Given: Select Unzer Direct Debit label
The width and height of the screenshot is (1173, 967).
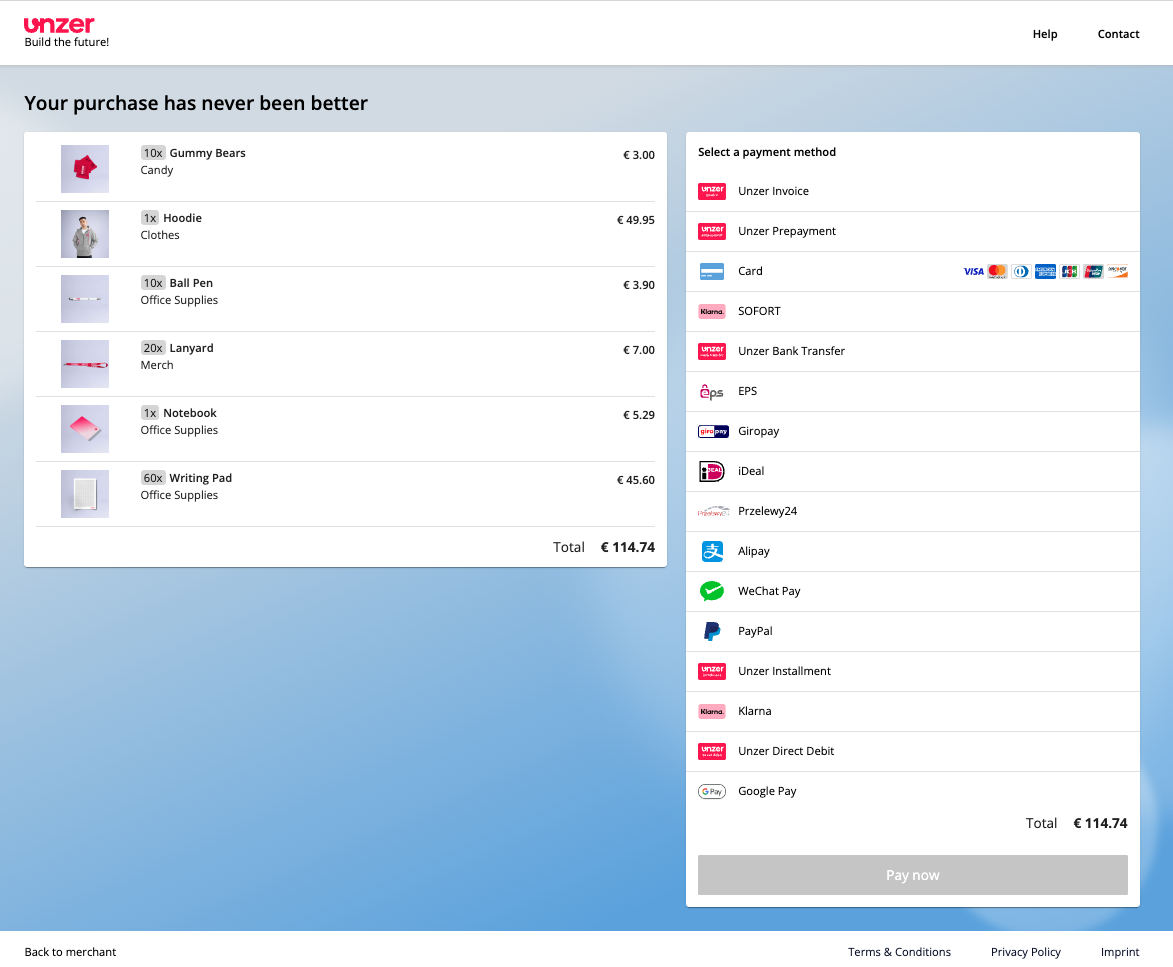Looking at the screenshot, I should click(x=785, y=751).
